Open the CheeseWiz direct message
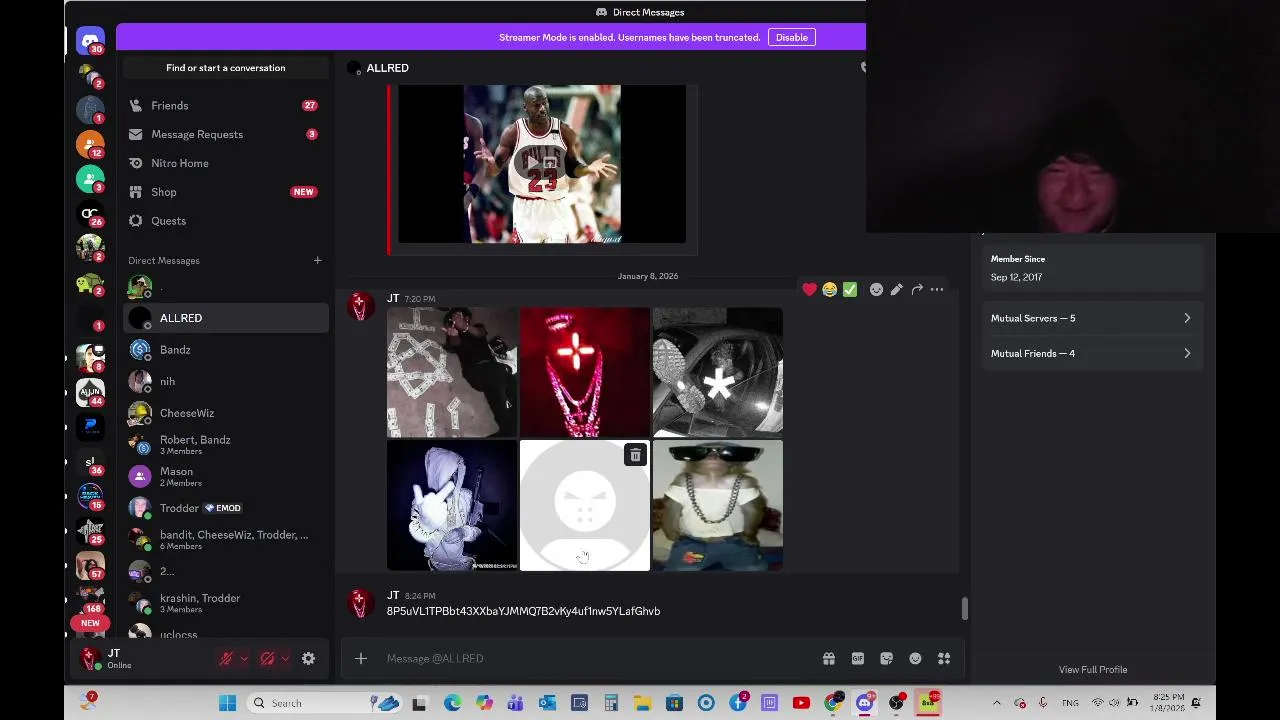This screenshot has height=720, width=1280. (225, 413)
